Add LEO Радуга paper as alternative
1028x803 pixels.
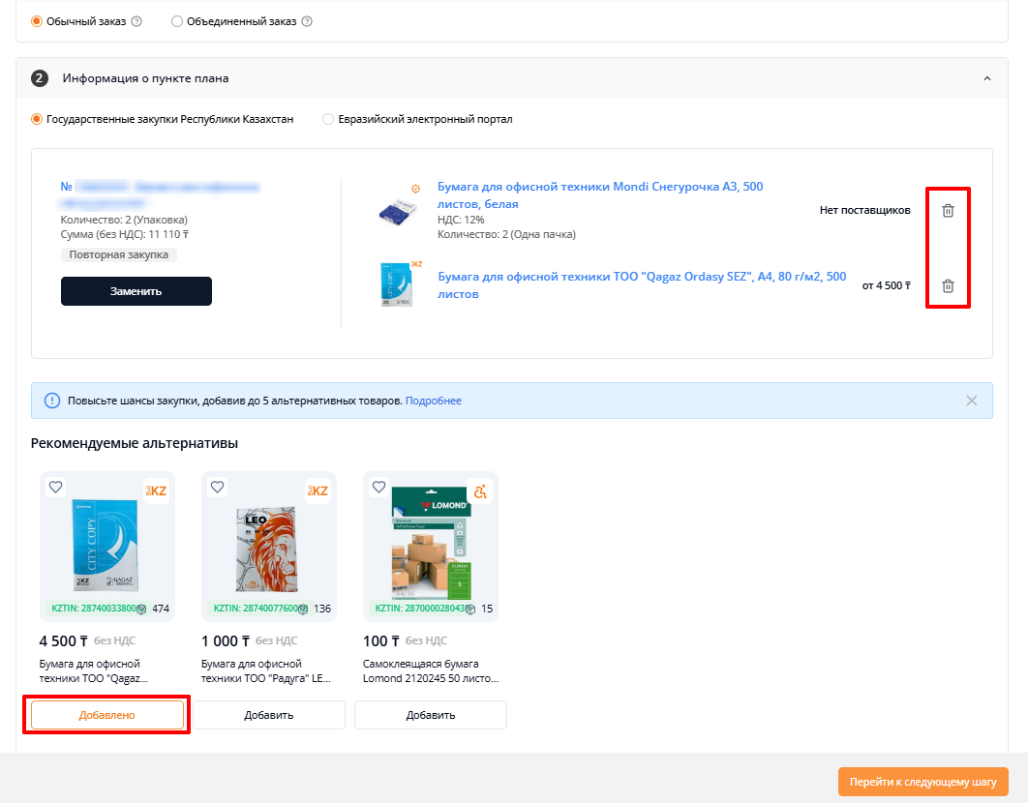269,715
